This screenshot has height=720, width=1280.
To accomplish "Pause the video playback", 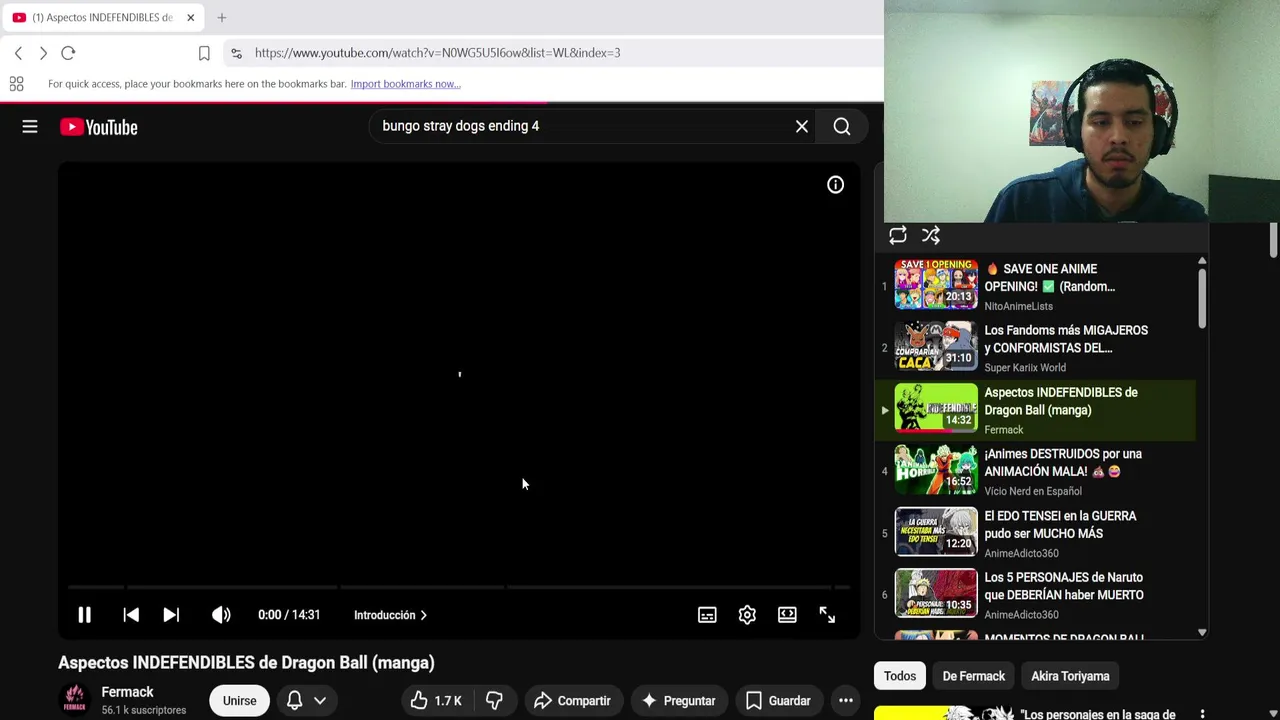I will coord(84,615).
